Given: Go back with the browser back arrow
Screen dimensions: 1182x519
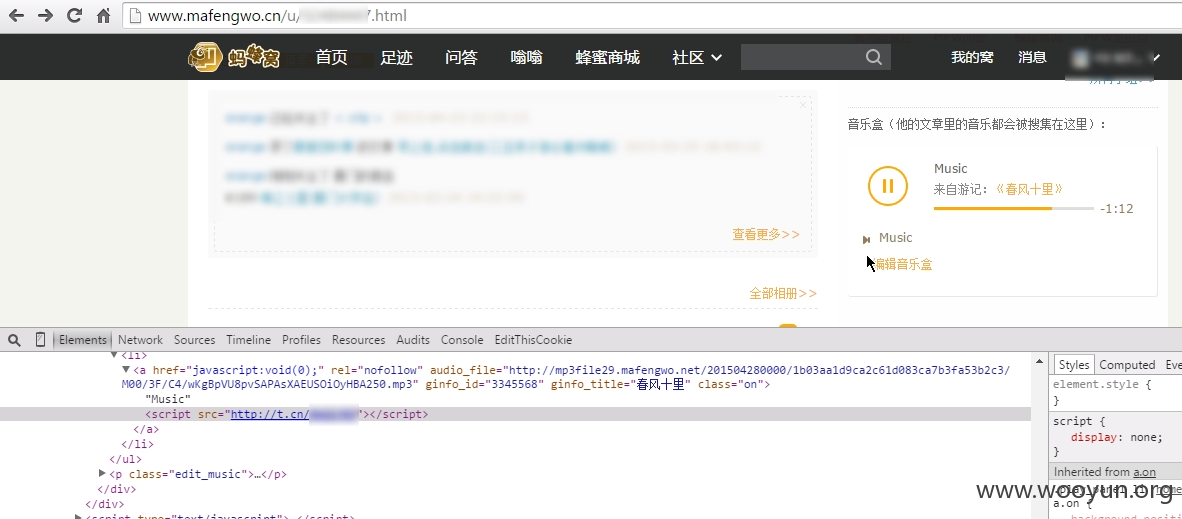Looking at the screenshot, I should click(16, 15).
